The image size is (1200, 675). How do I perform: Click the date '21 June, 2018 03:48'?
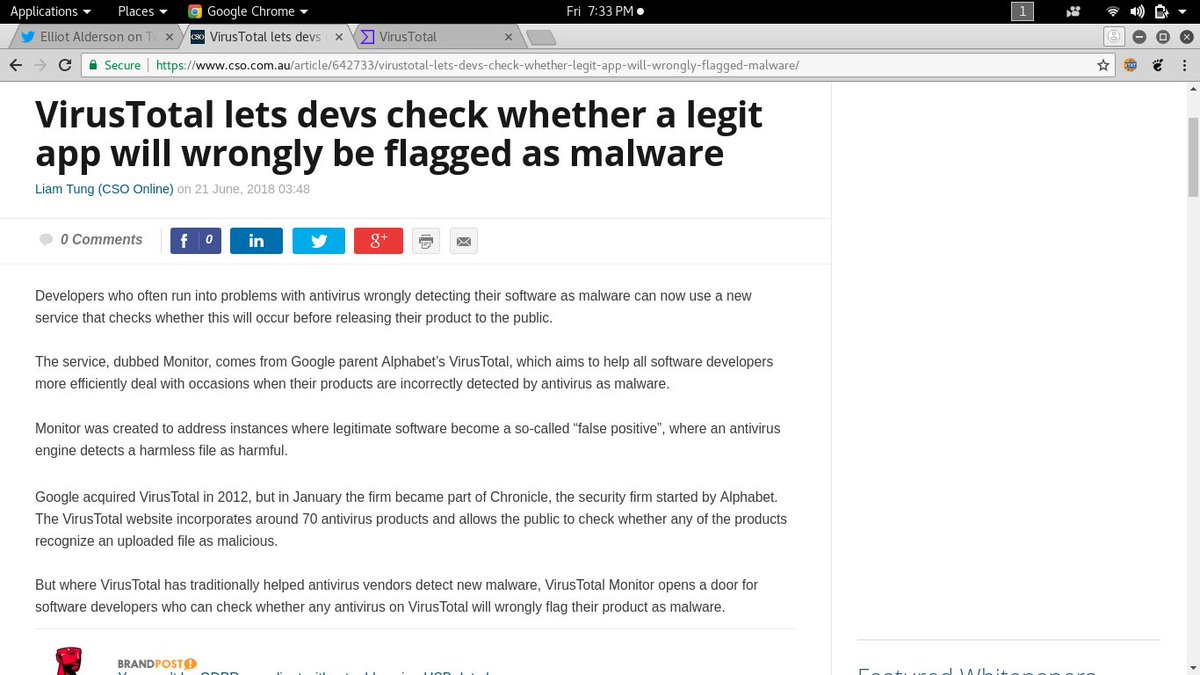pyautogui.click(x=252, y=189)
